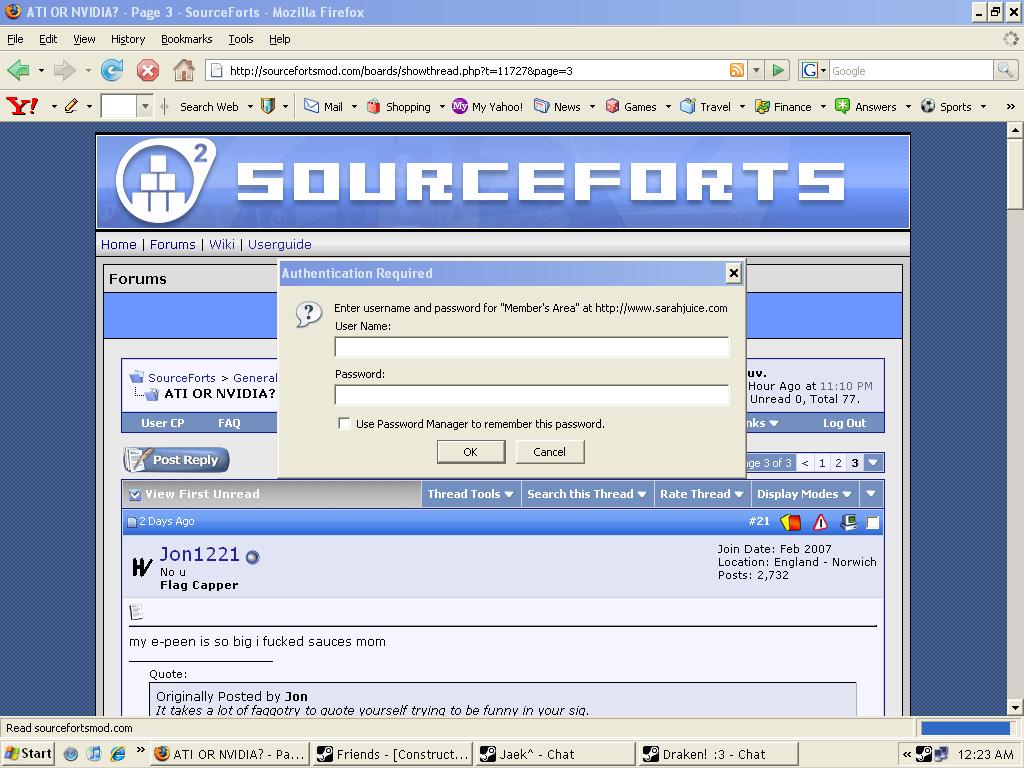The image size is (1024, 768).
Task: Click the search magnifier icon
Action: click(x=1005, y=70)
